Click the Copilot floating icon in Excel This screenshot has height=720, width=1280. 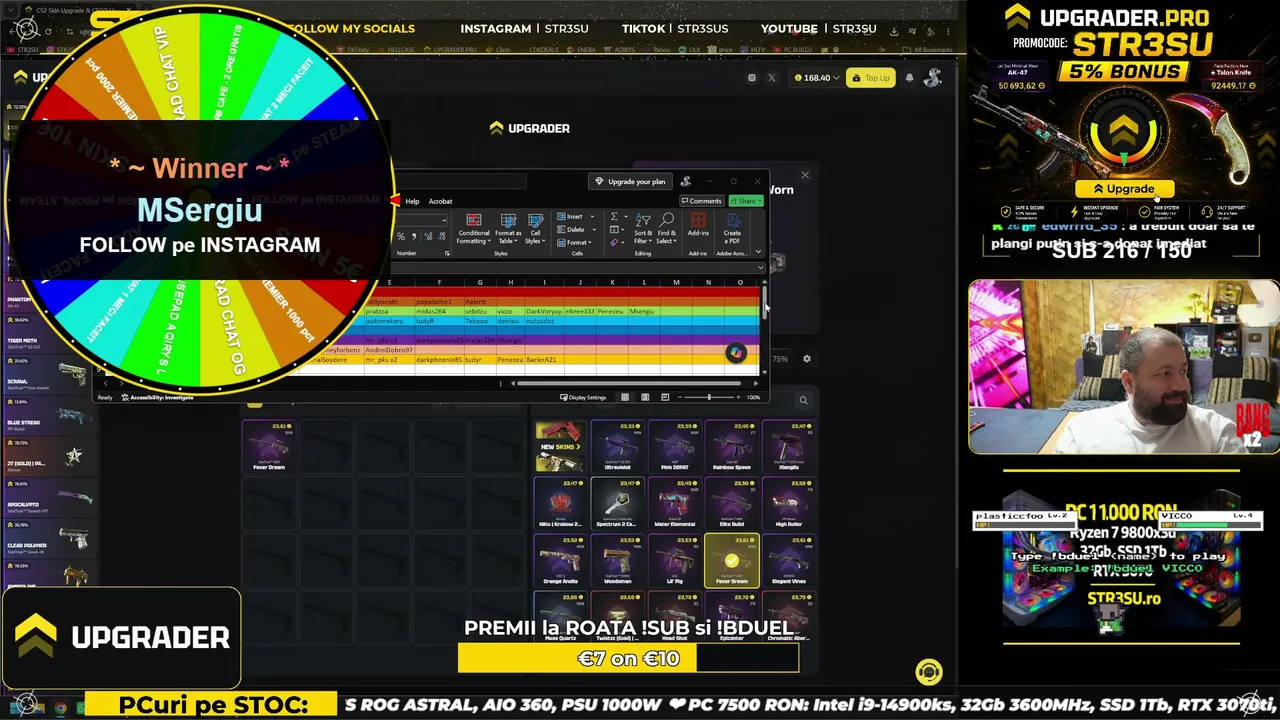coord(736,353)
